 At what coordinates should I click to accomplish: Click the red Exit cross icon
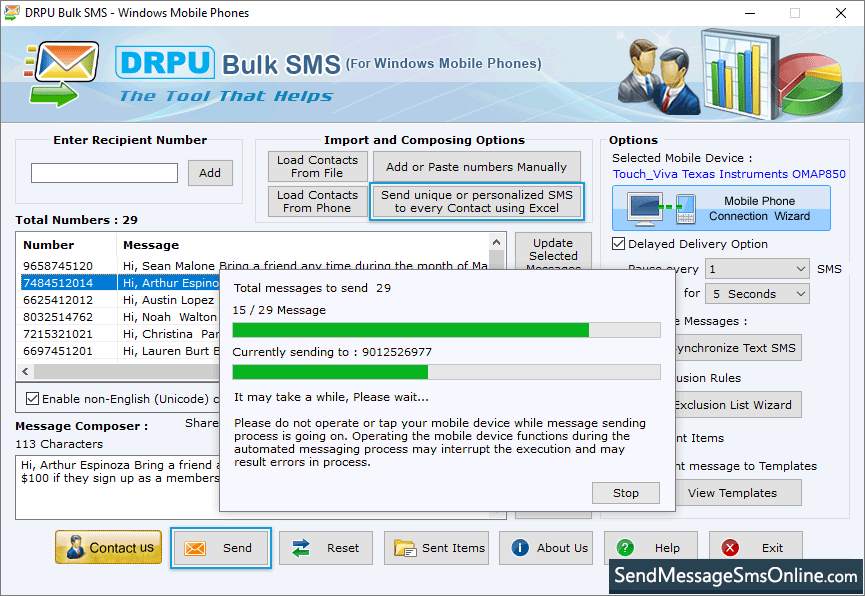click(730, 548)
